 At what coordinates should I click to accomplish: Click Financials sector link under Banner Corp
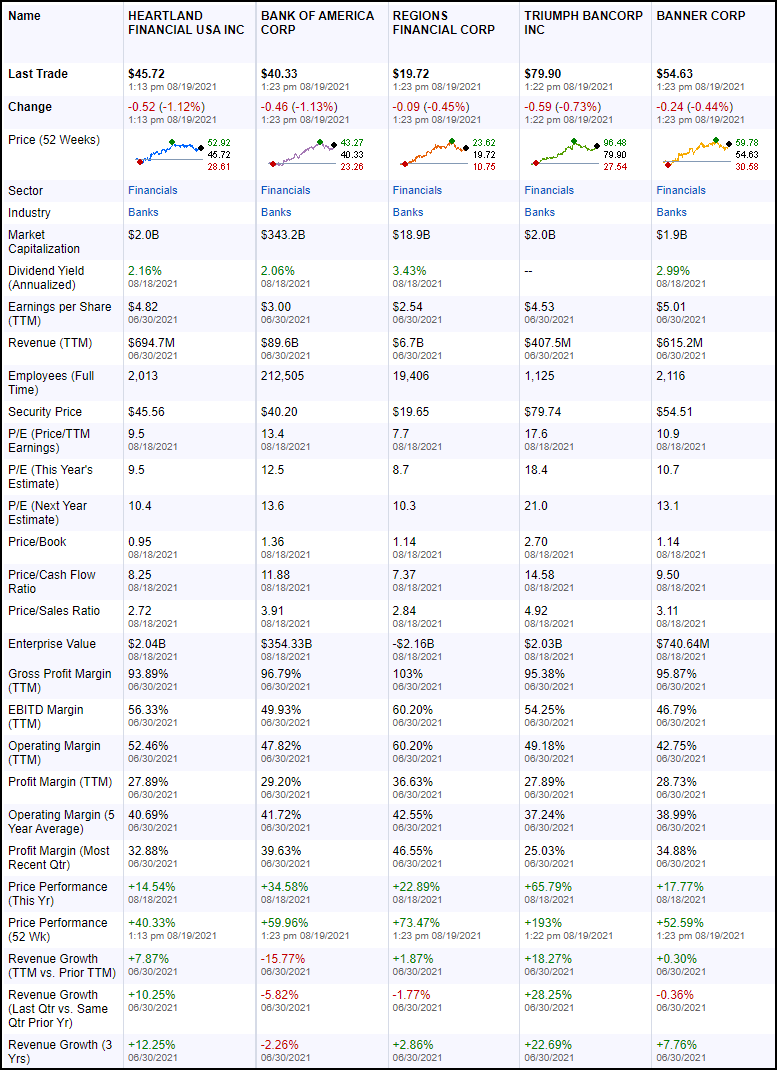[681, 190]
